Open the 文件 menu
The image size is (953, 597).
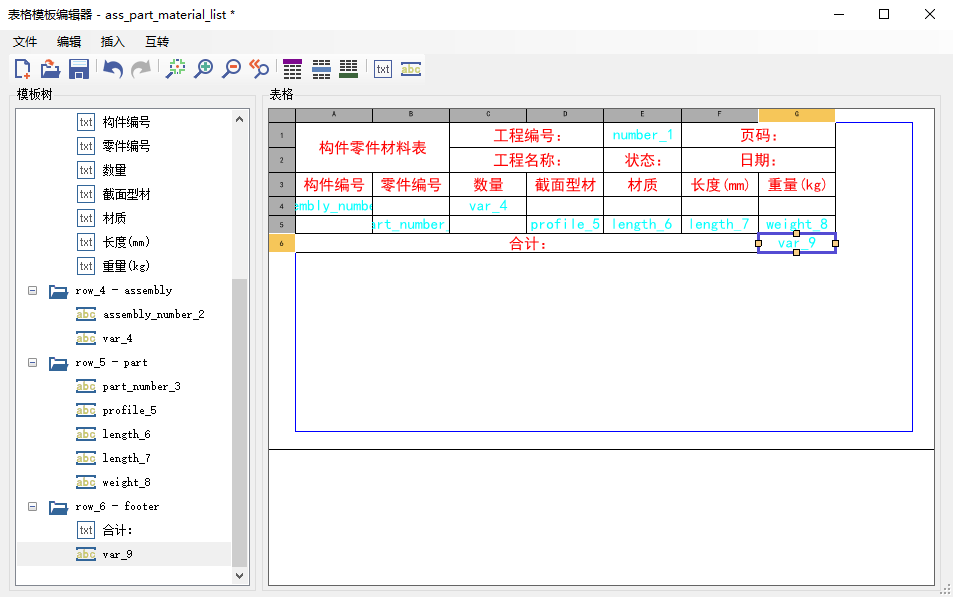coord(25,41)
